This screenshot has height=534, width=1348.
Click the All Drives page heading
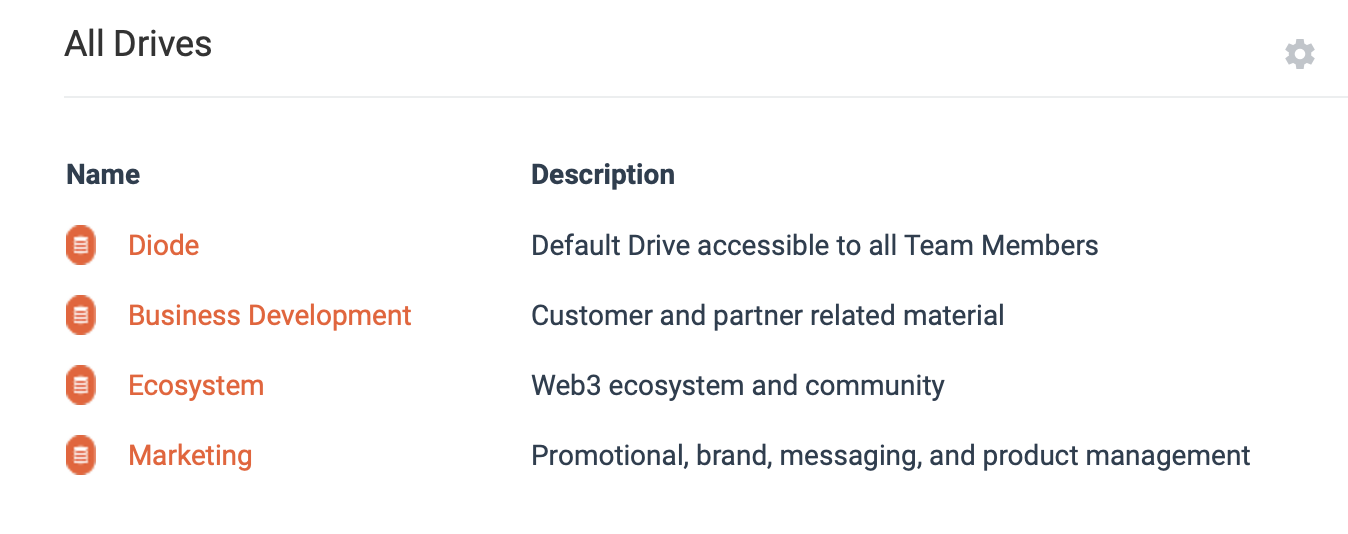coord(138,45)
